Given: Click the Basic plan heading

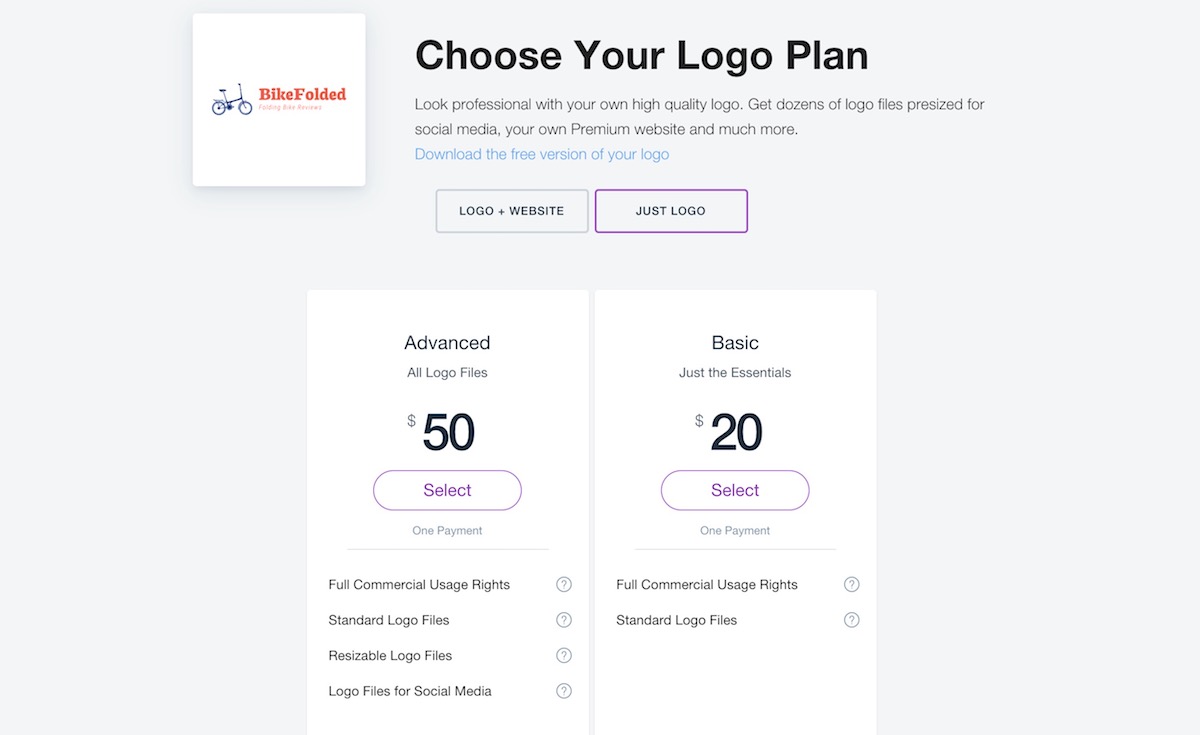Looking at the screenshot, I should coord(735,343).
